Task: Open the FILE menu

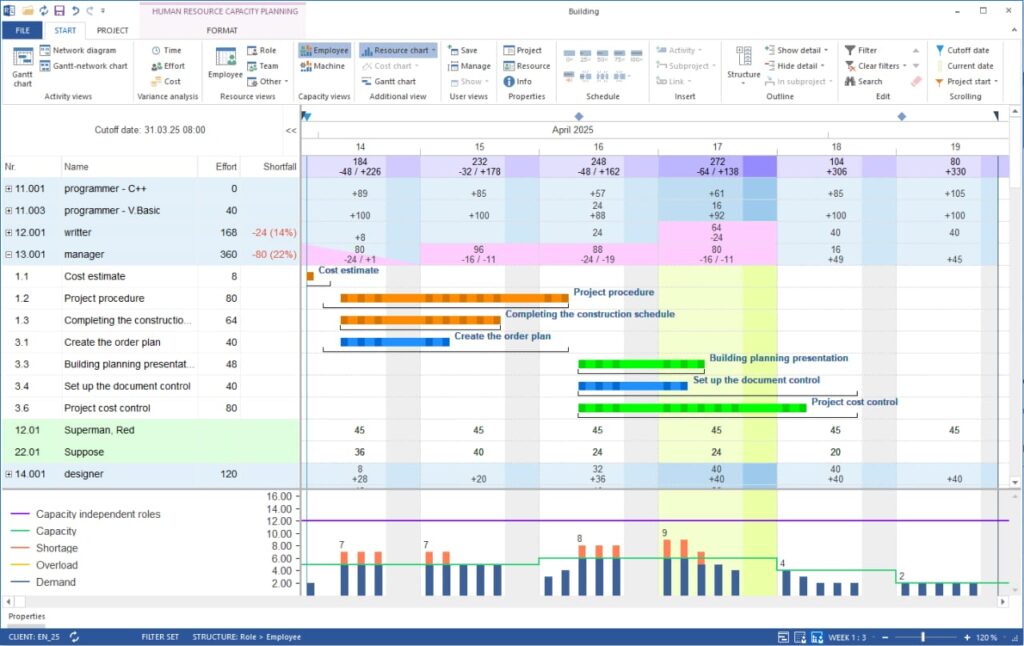Action: [x=21, y=30]
